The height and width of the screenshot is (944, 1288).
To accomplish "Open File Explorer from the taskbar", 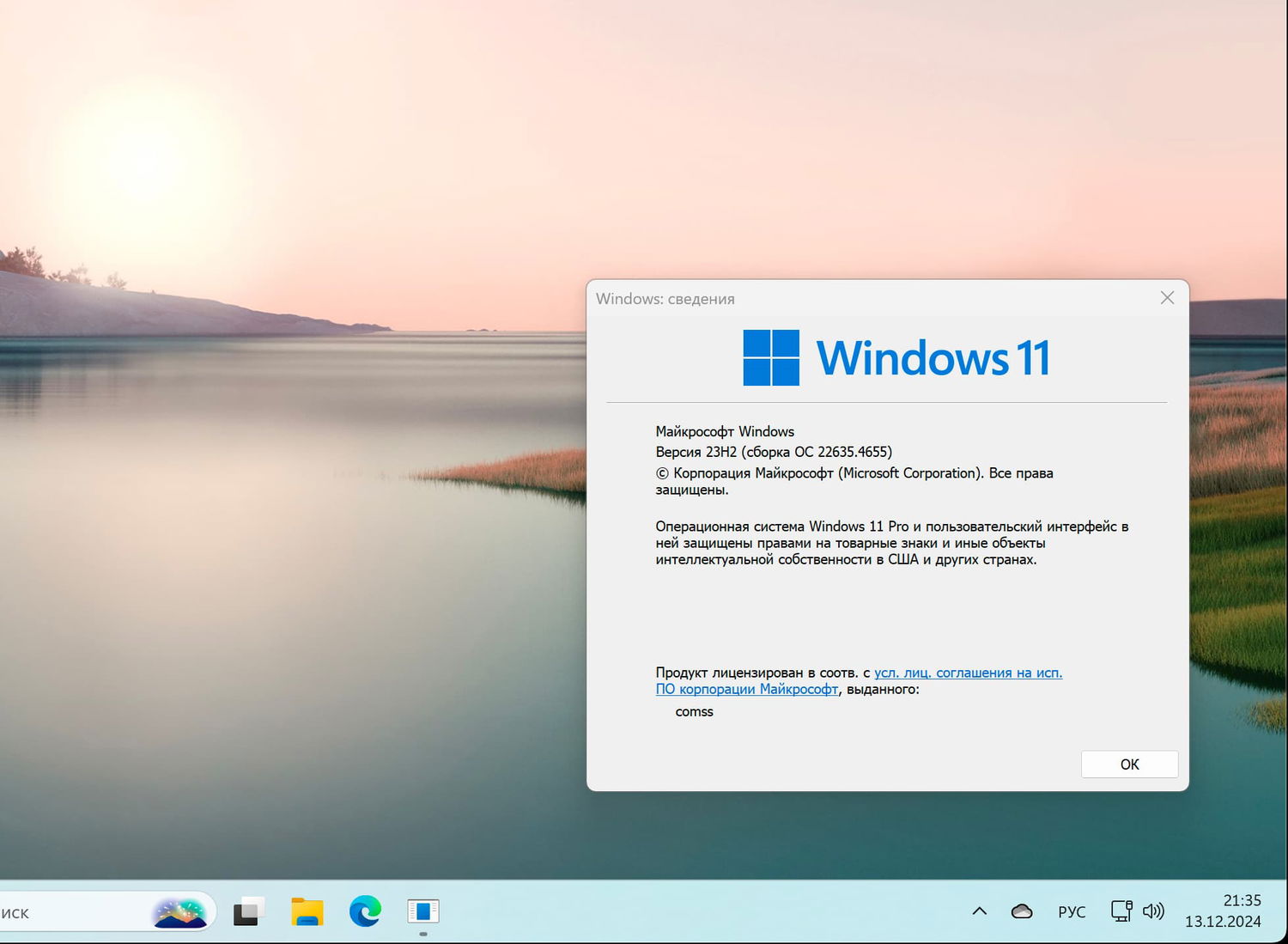I will [307, 912].
